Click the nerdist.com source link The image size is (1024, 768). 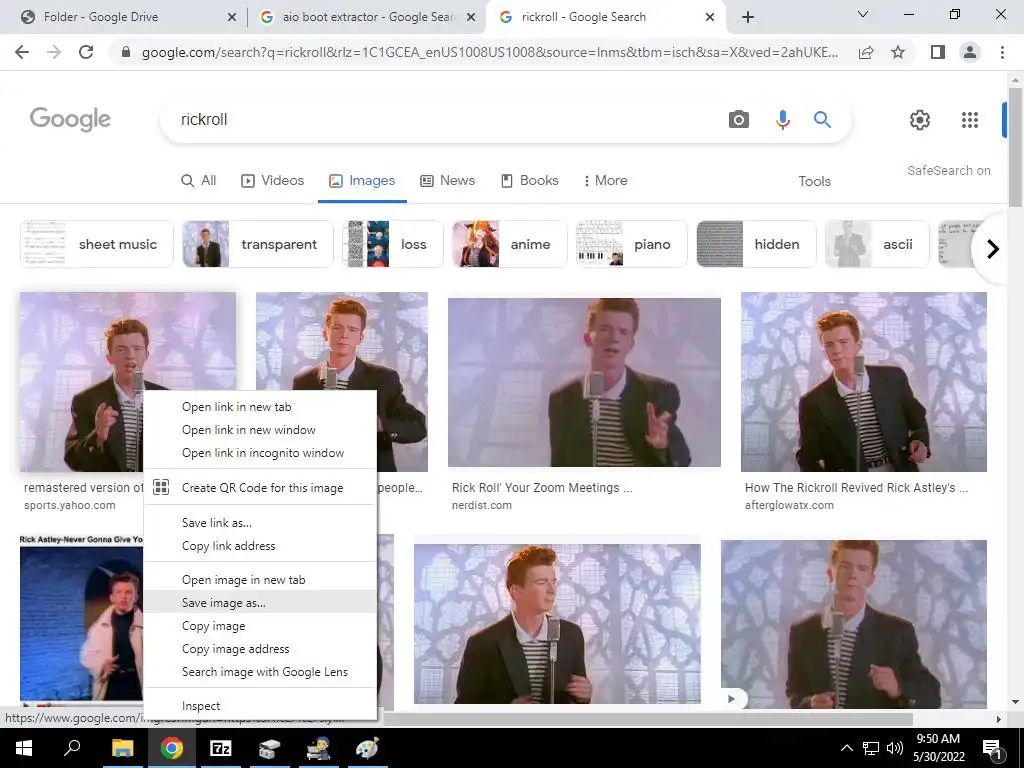[x=482, y=505]
